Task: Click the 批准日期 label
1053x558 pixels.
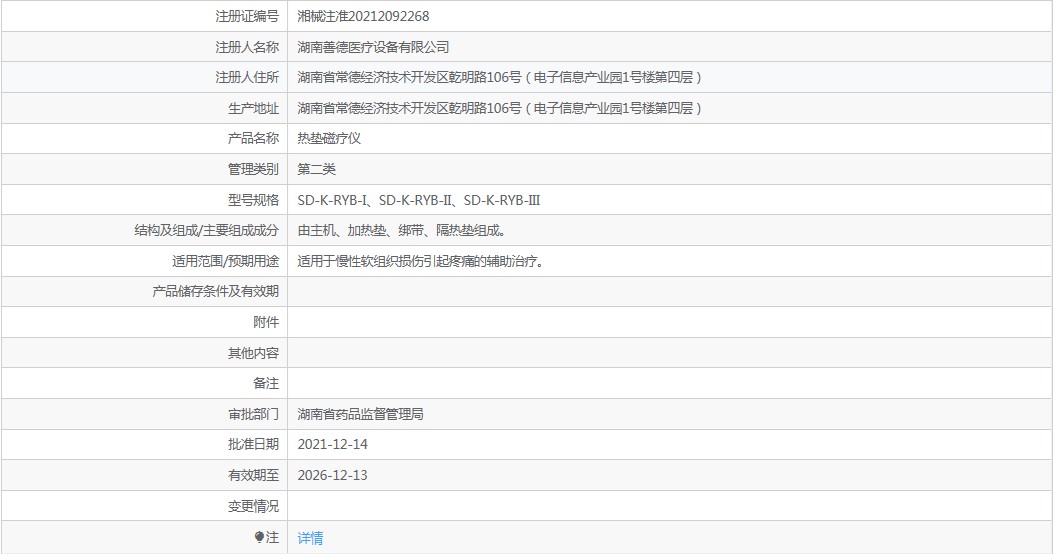Action: pos(253,445)
